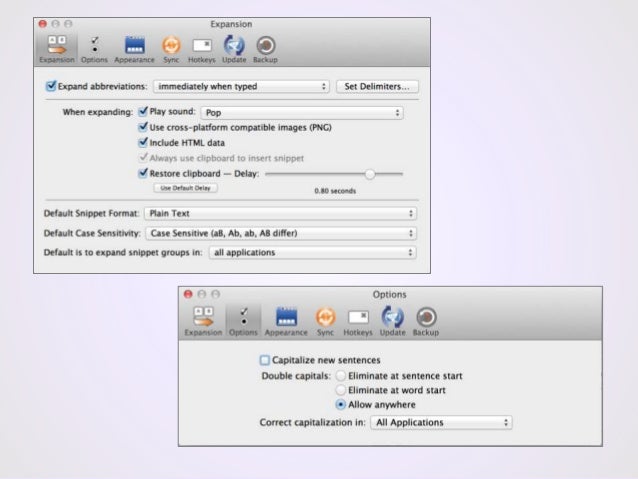Select Expansion icon in Options window toolbar

pyautogui.click(x=203, y=321)
